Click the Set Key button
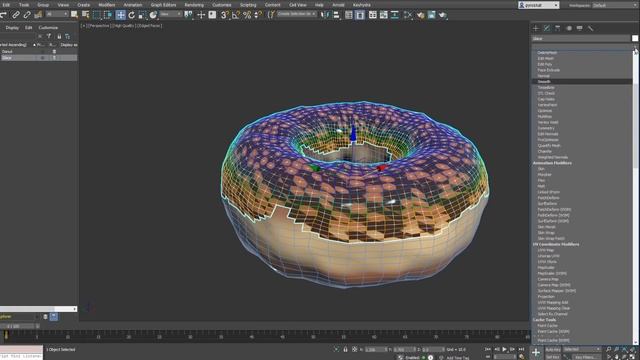Screen dimensions: 640x360 pyautogui.click(x=553, y=357)
